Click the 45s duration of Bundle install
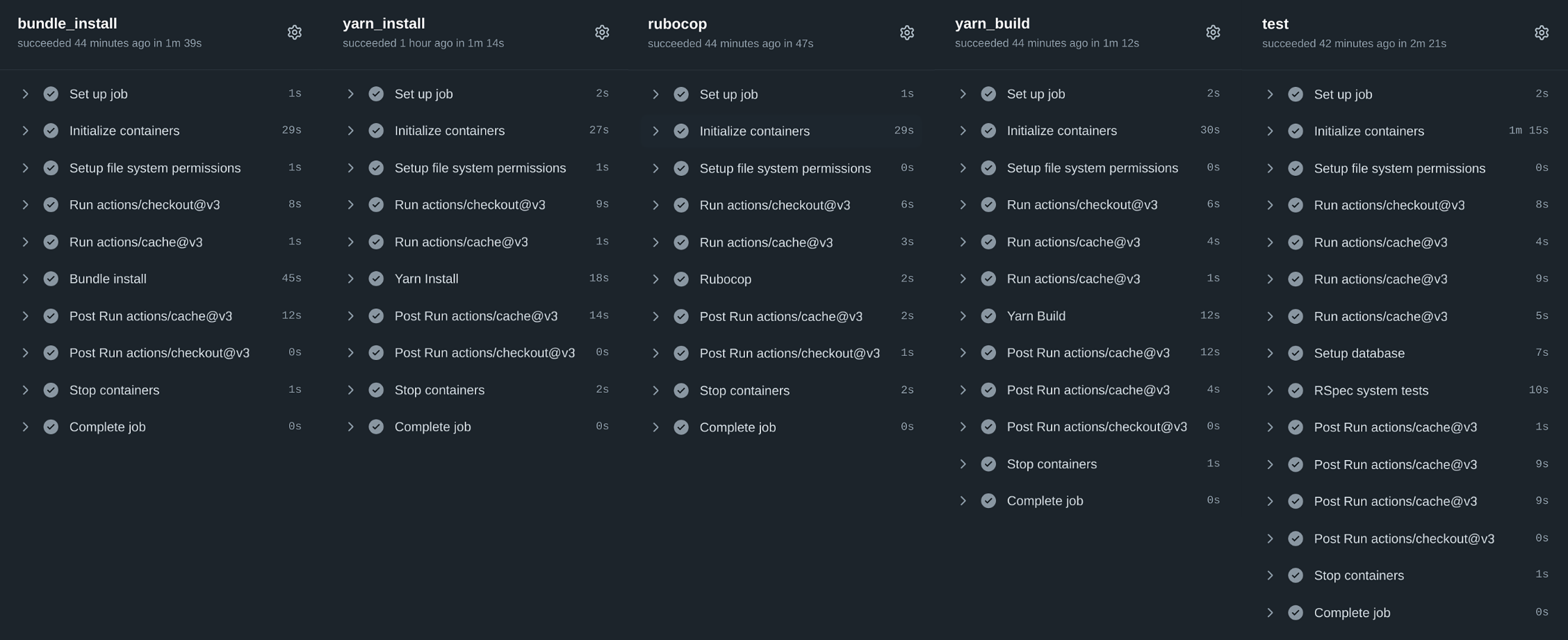 [291, 279]
